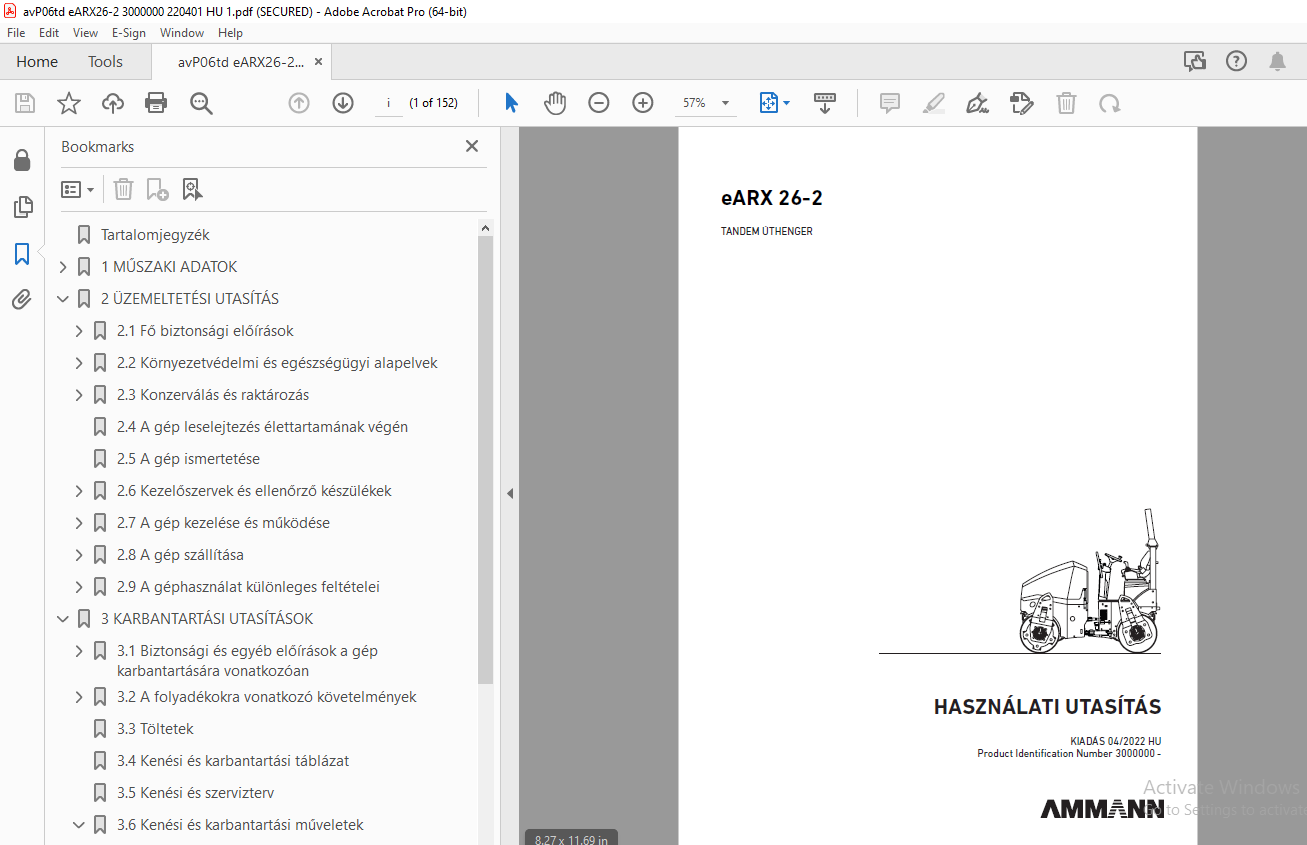Image resolution: width=1307 pixels, height=845 pixels.
Task: Star this file as favorite
Action: pos(69,103)
